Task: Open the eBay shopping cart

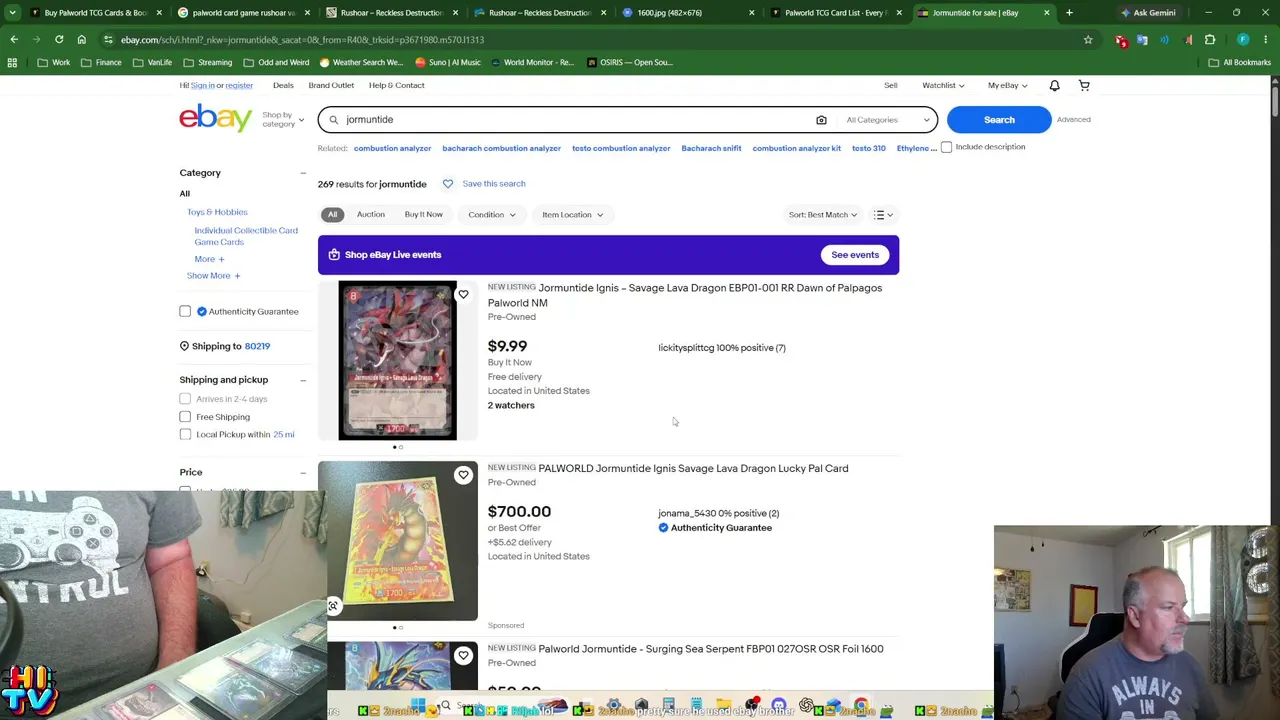Action: pos(1084,85)
